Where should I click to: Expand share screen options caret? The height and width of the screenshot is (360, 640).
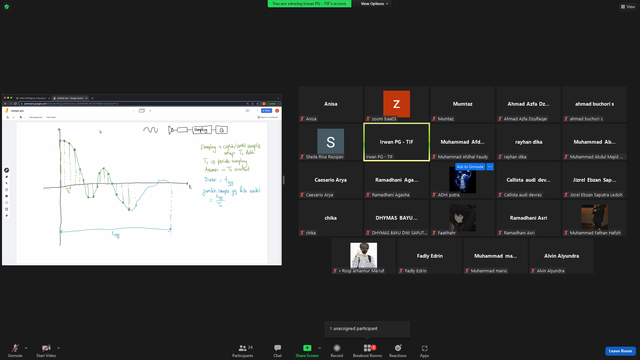(x=319, y=348)
